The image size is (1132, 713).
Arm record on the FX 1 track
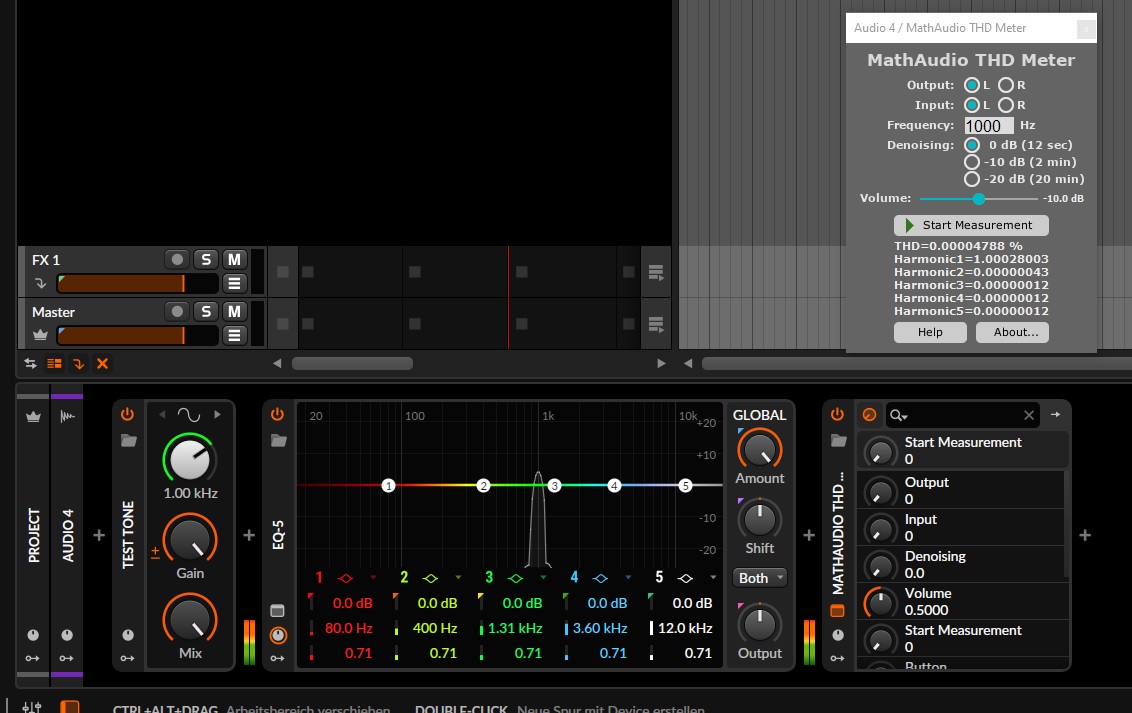tap(177, 260)
